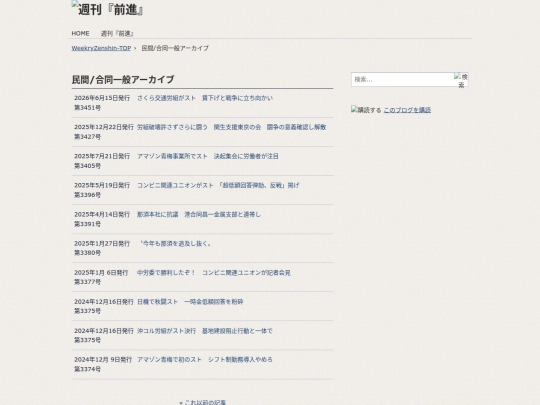
Task: Select issue number 第3427号
Action: pyautogui.click(x=87, y=137)
